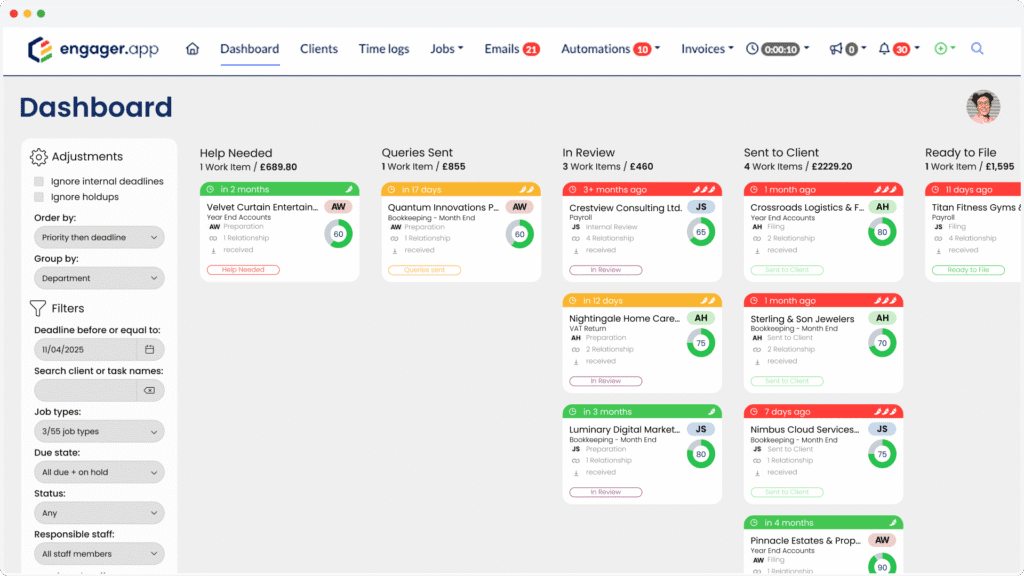The width and height of the screenshot is (1024, 576).
Task: Open the notifications bell icon
Action: click(x=884, y=49)
